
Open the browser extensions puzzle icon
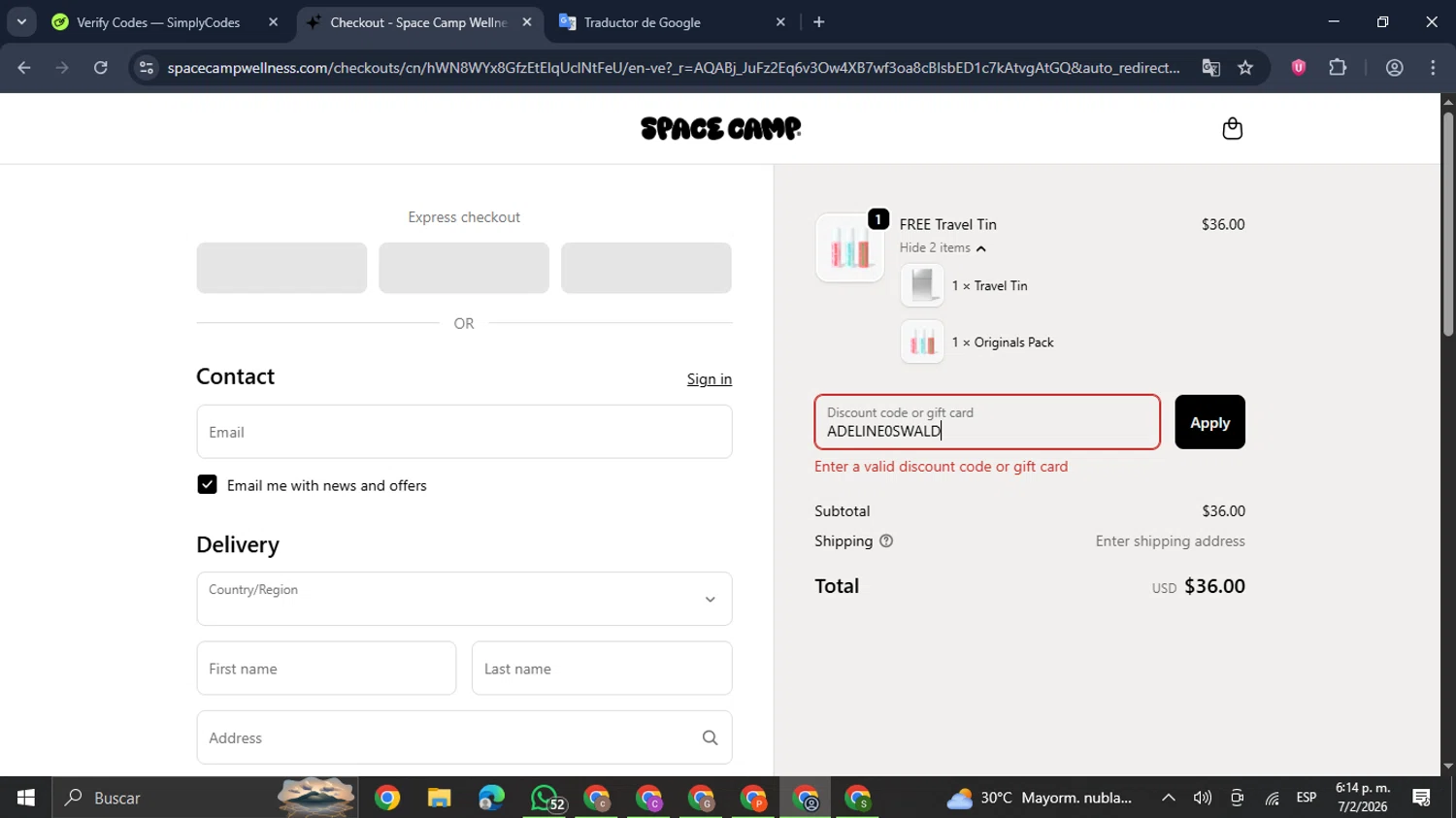[1338, 67]
